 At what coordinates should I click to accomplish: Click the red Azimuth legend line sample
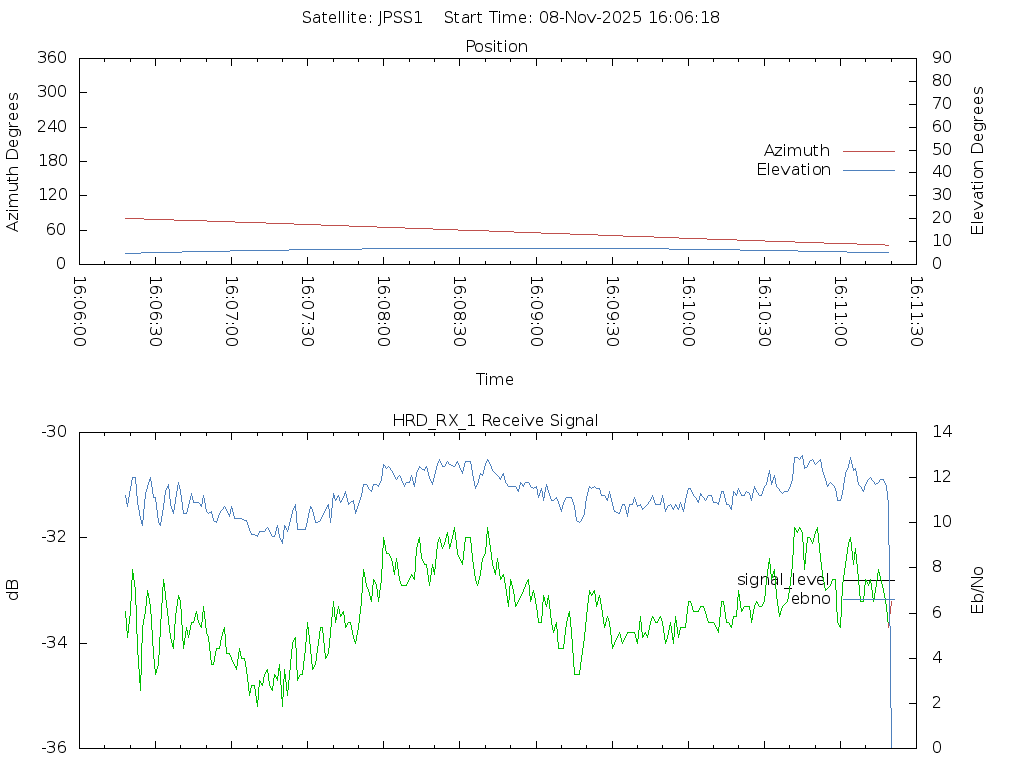tap(868, 151)
